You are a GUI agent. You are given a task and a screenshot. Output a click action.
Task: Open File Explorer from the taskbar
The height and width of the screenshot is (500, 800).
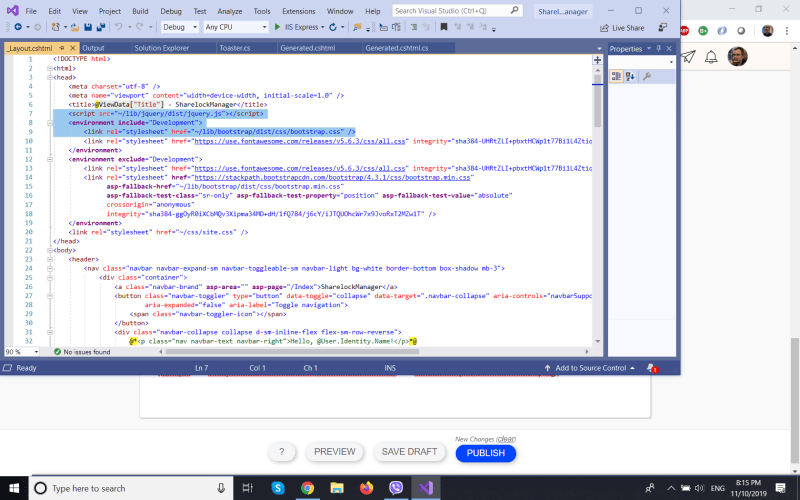337,488
